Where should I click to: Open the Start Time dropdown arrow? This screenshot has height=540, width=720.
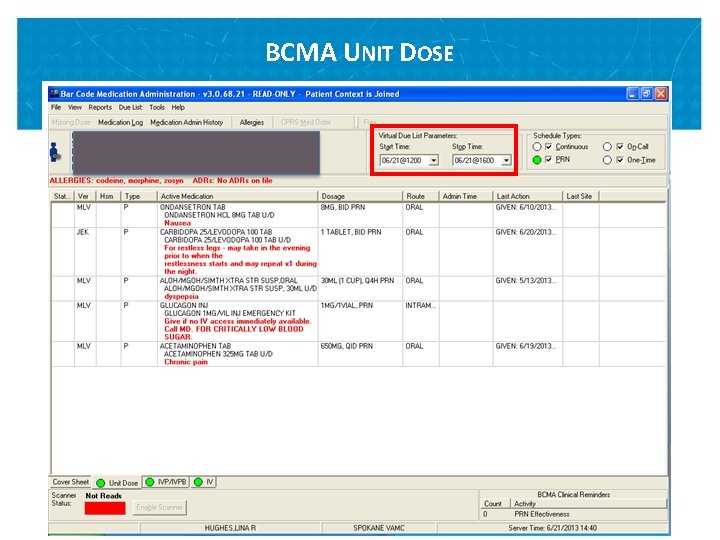click(433, 160)
